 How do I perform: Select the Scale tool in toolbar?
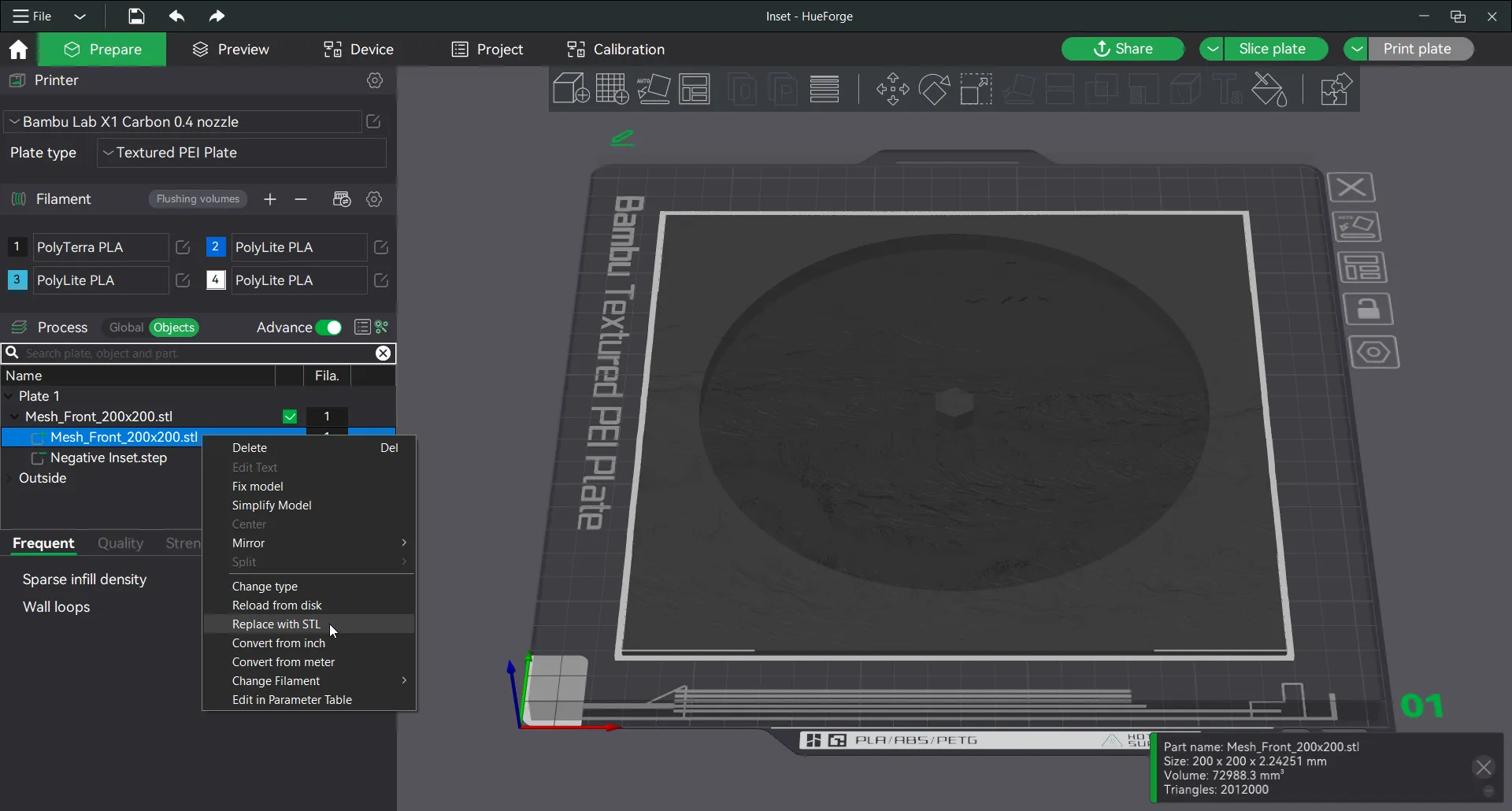976,89
